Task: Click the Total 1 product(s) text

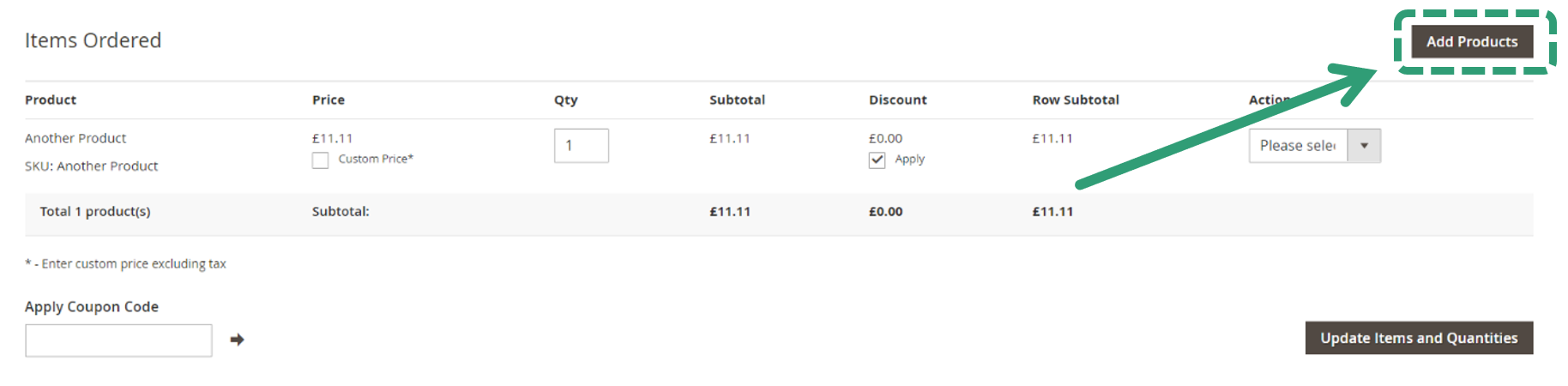Action: coord(94,212)
